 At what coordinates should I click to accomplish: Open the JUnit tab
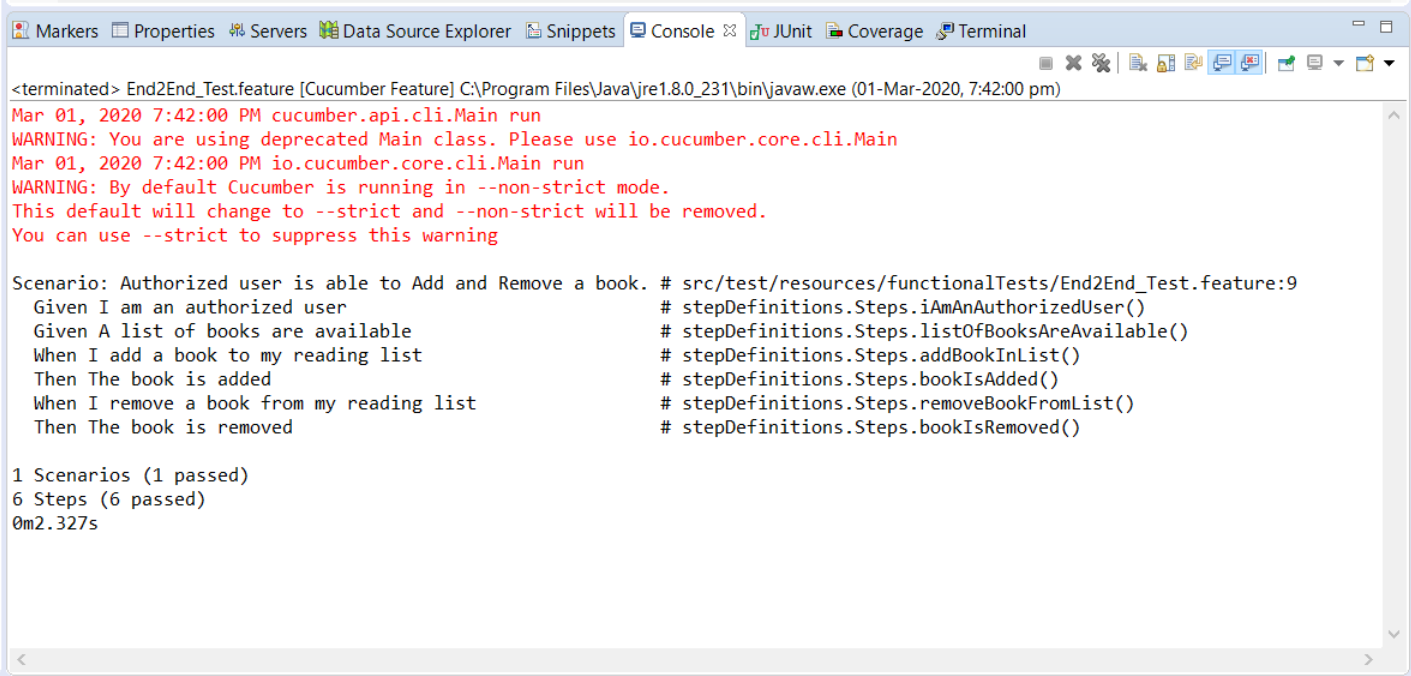(x=782, y=31)
